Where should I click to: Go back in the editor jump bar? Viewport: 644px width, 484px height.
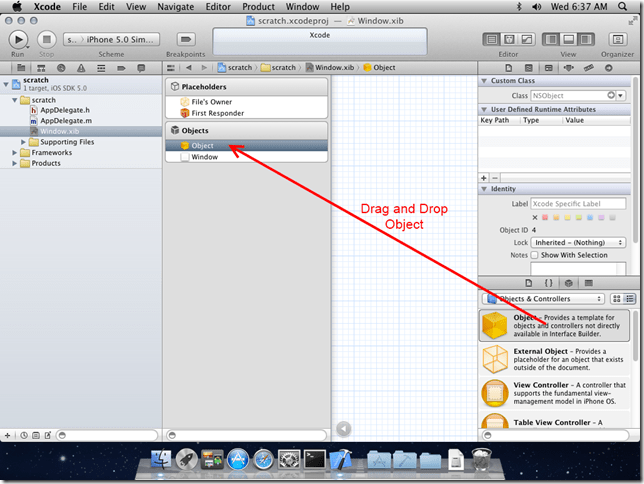189,68
